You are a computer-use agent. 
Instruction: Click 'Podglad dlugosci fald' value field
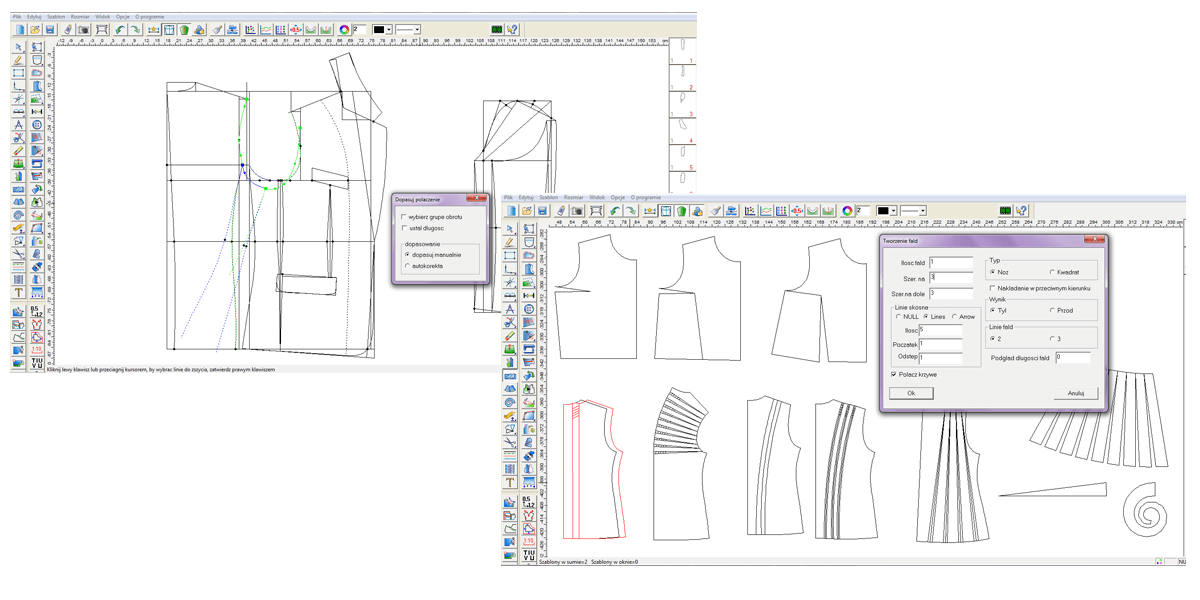tap(1072, 357)
